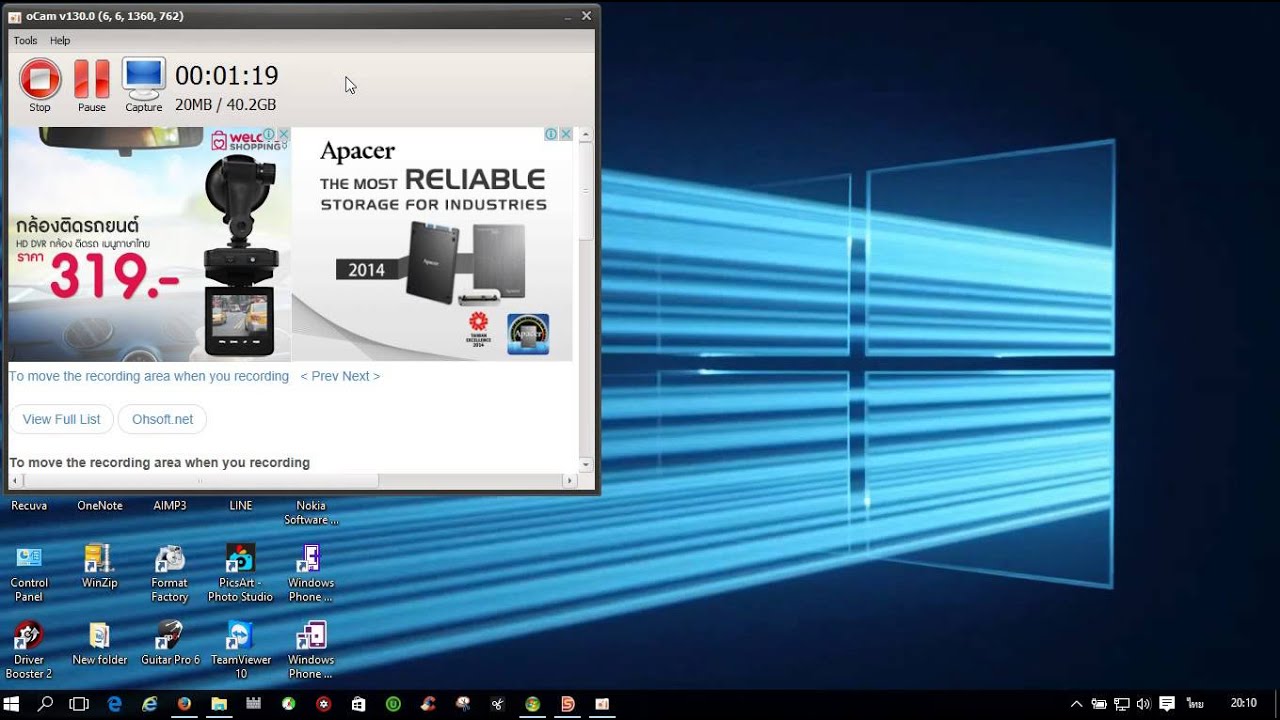Open the scissors snipping taskbar icon
The image size is (1280, 720).
coord(497,704)
